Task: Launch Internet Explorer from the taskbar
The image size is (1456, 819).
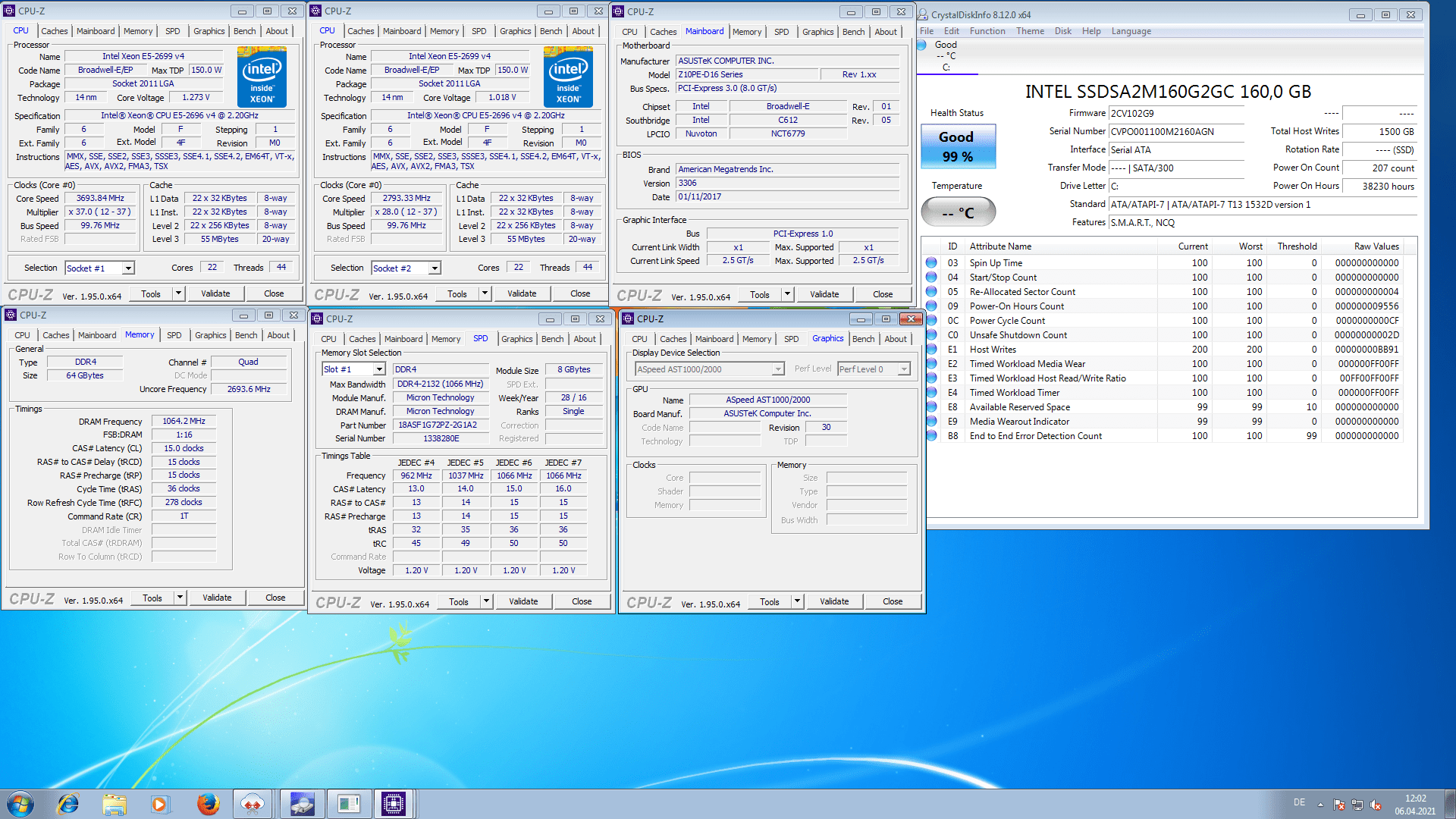Action: [x=68, y=804]
